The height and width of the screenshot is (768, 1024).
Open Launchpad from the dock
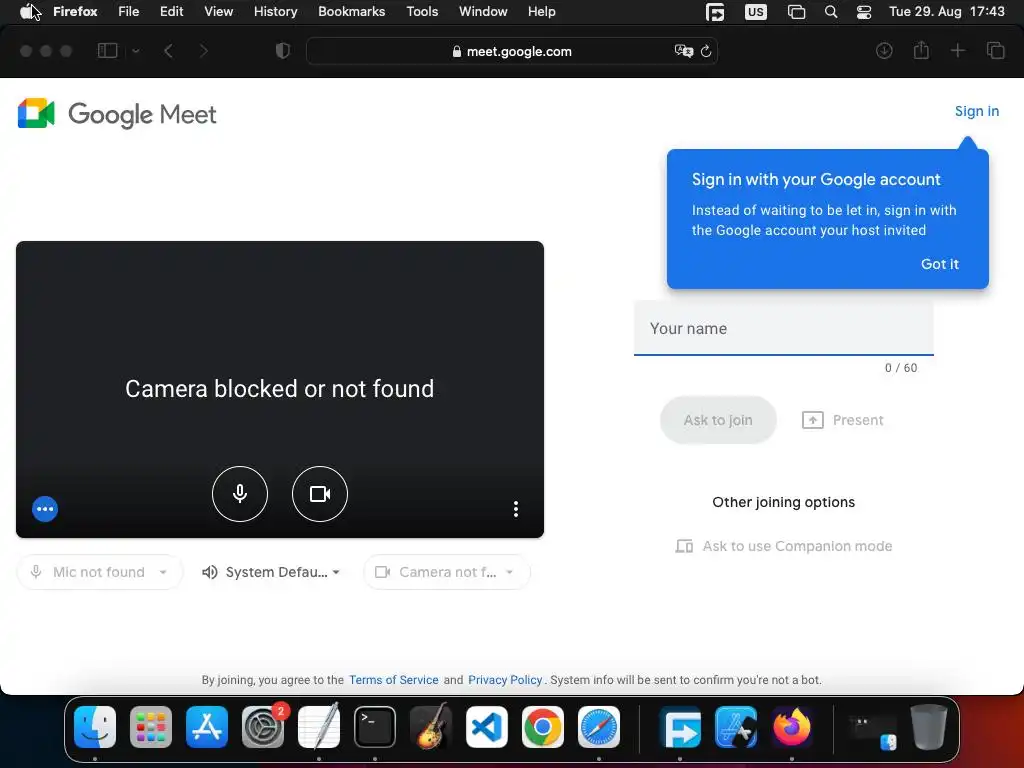[x=151, y=726]
